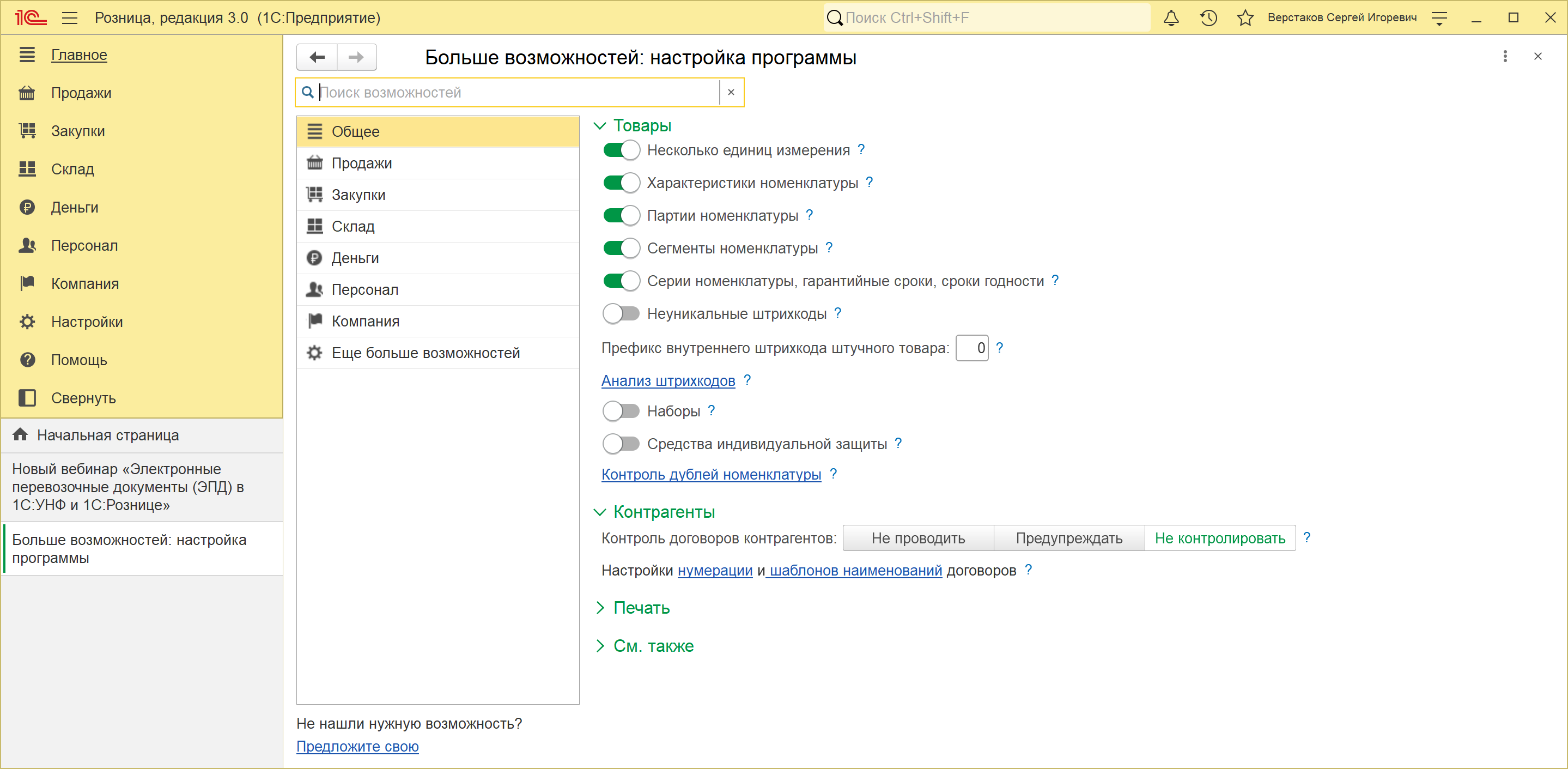Select Общее category in settings list
This screenshot has width=1568, height=769.
coord(437,131)
